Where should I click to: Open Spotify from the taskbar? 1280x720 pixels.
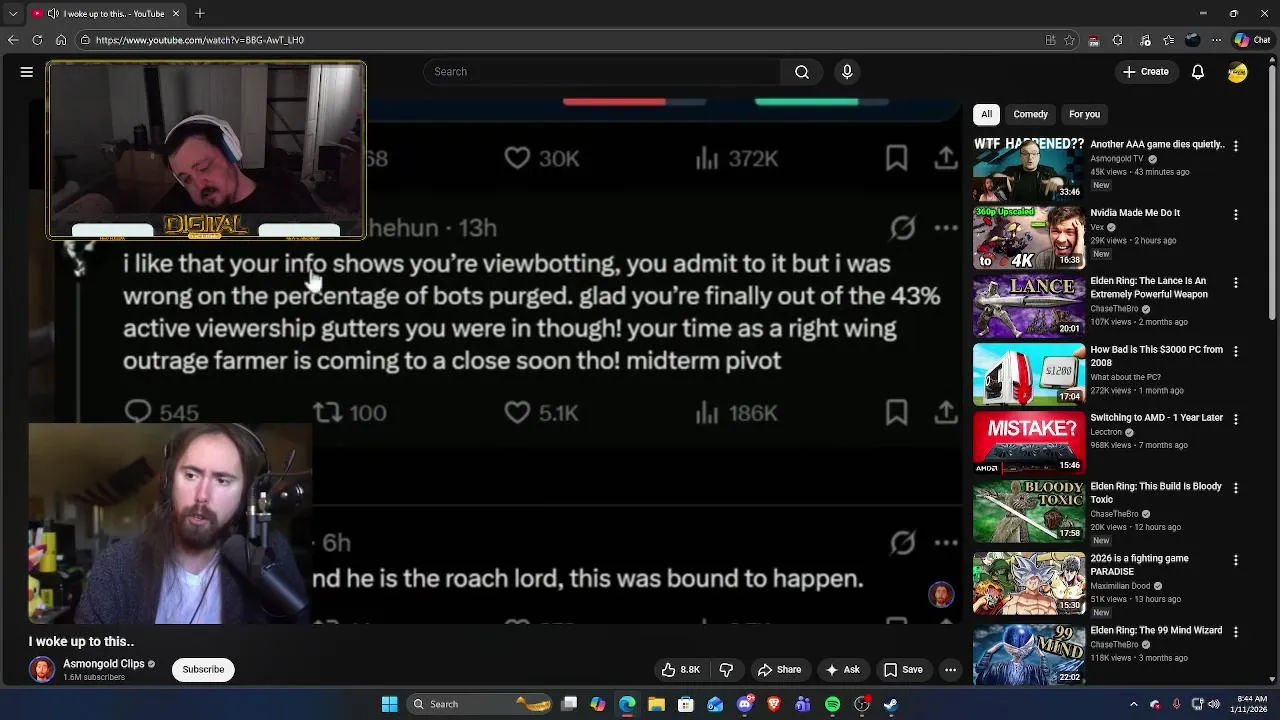click(x=832, y=704)
